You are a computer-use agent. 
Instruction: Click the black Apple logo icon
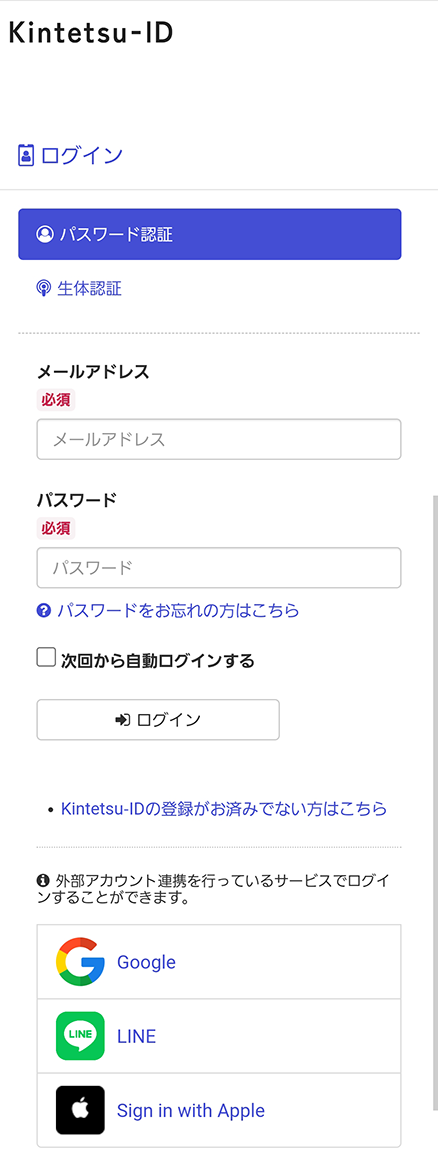pos(80,1110)
